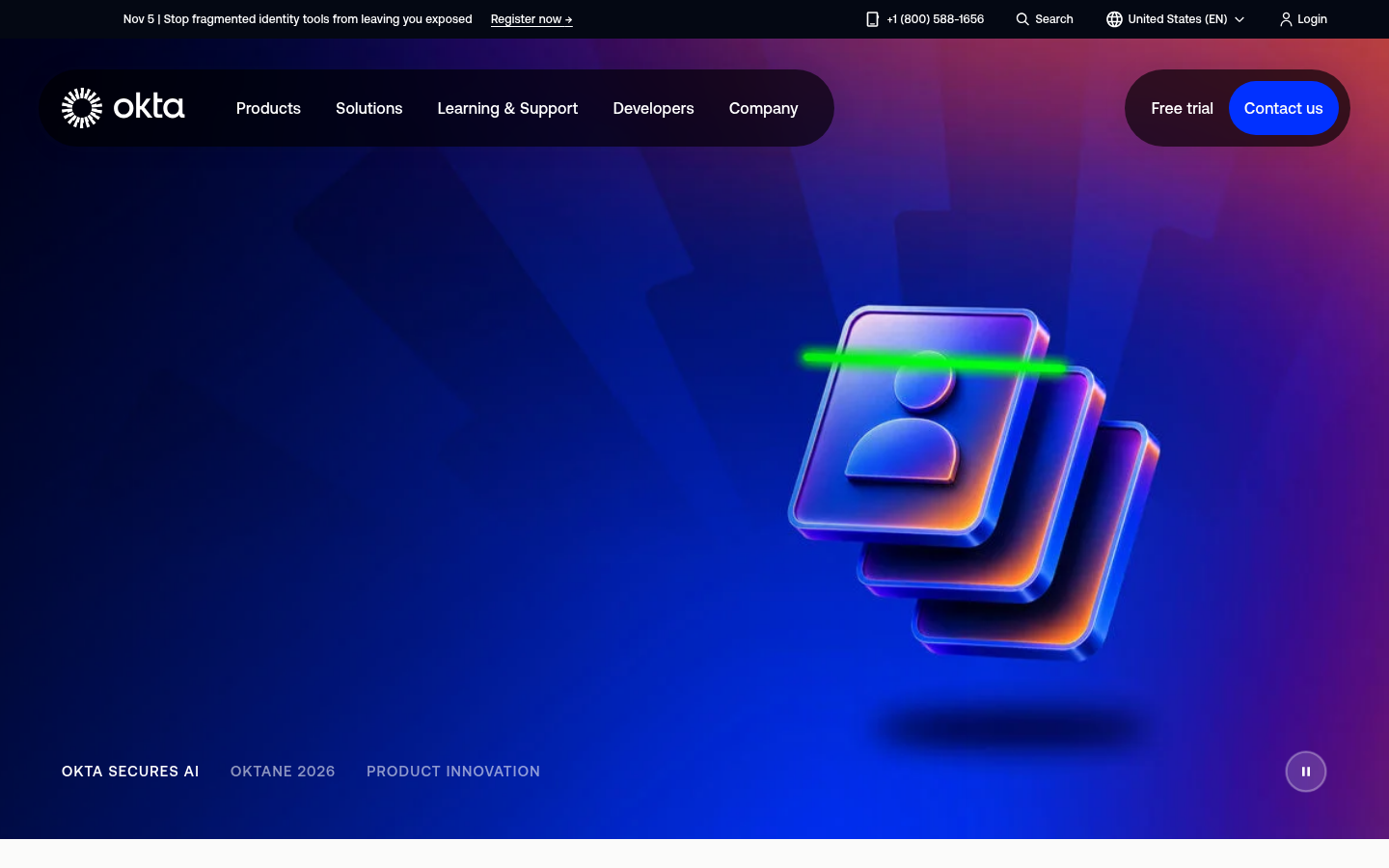This screenshot has width=1389, height=868.
Task: Click the identity cards hero illustration
Action: tap(973, 482)
